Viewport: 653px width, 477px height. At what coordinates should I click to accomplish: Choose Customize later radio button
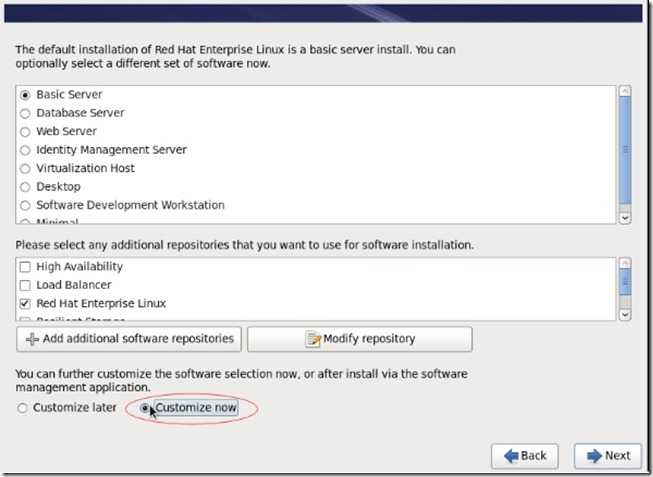[x=22, y=408]
